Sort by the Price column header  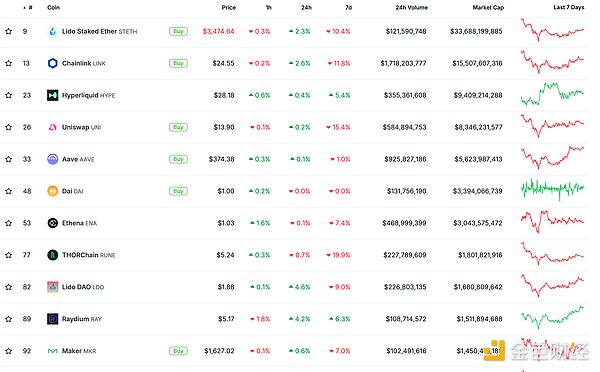(x=228, y=7)
